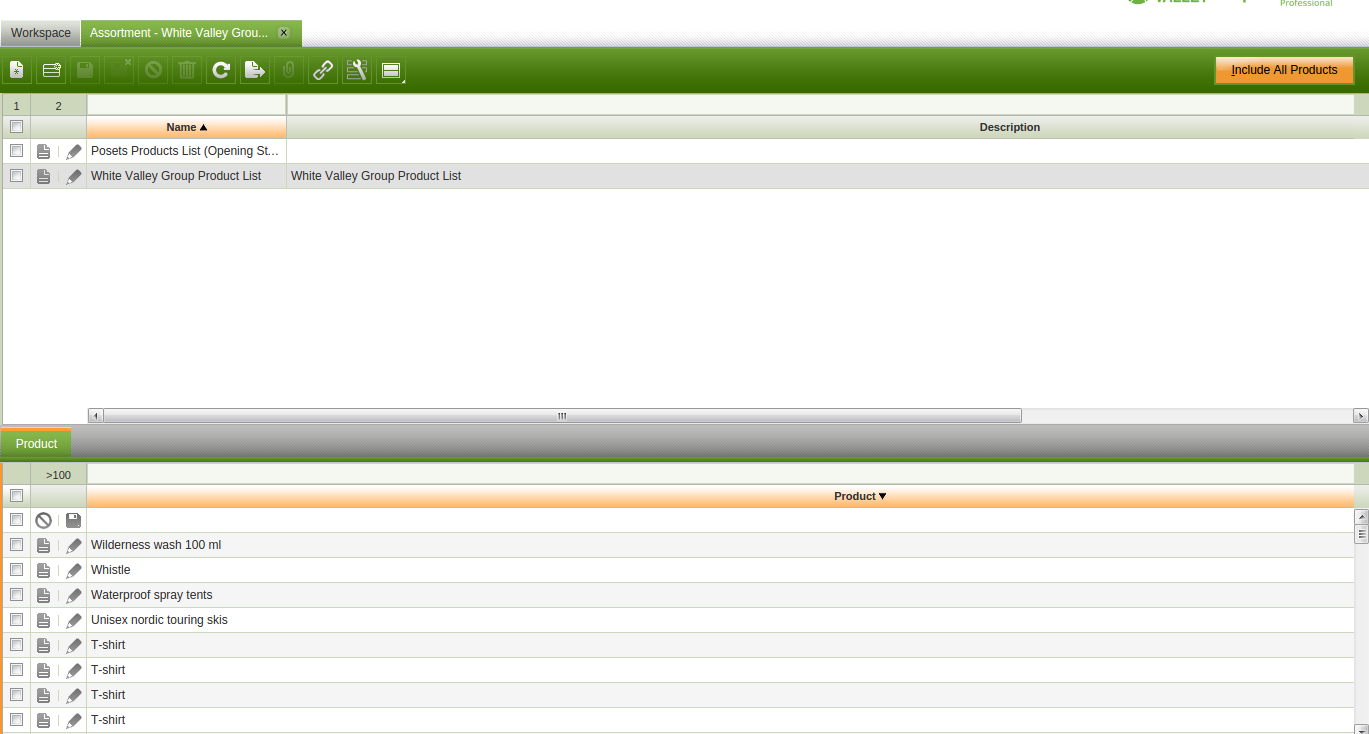This screenshot has height=734, width=1369.
Task: Select the Product child tab
Action: [36, 444]
